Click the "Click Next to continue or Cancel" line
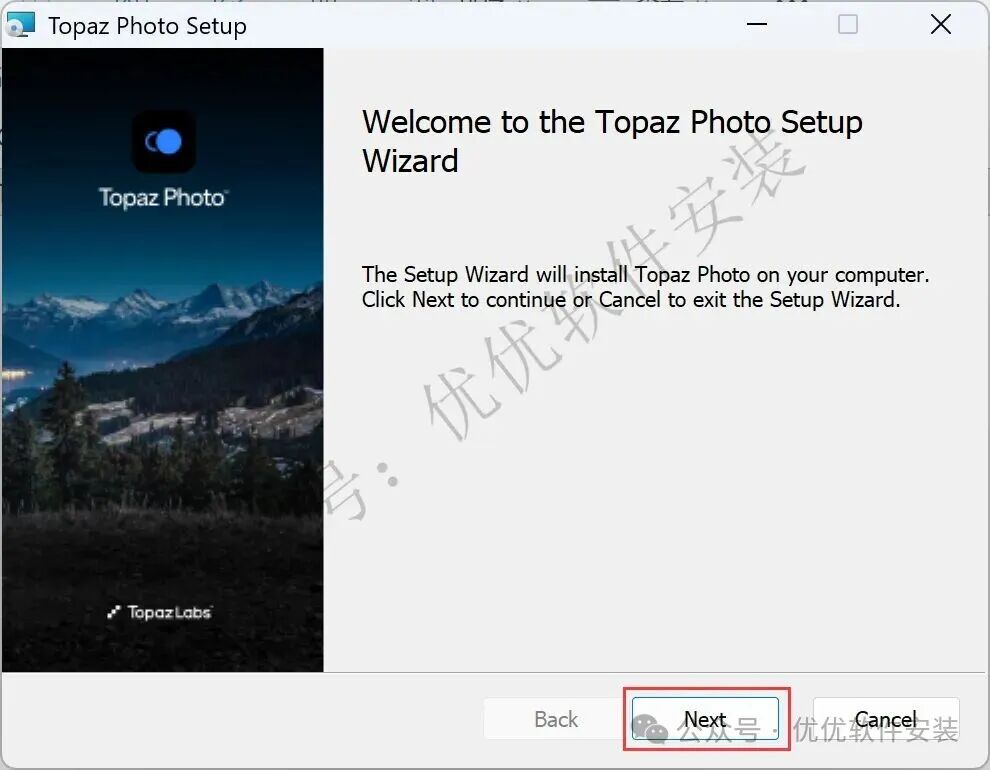Screen dimensions: 990x770 [x=631, y=299]
